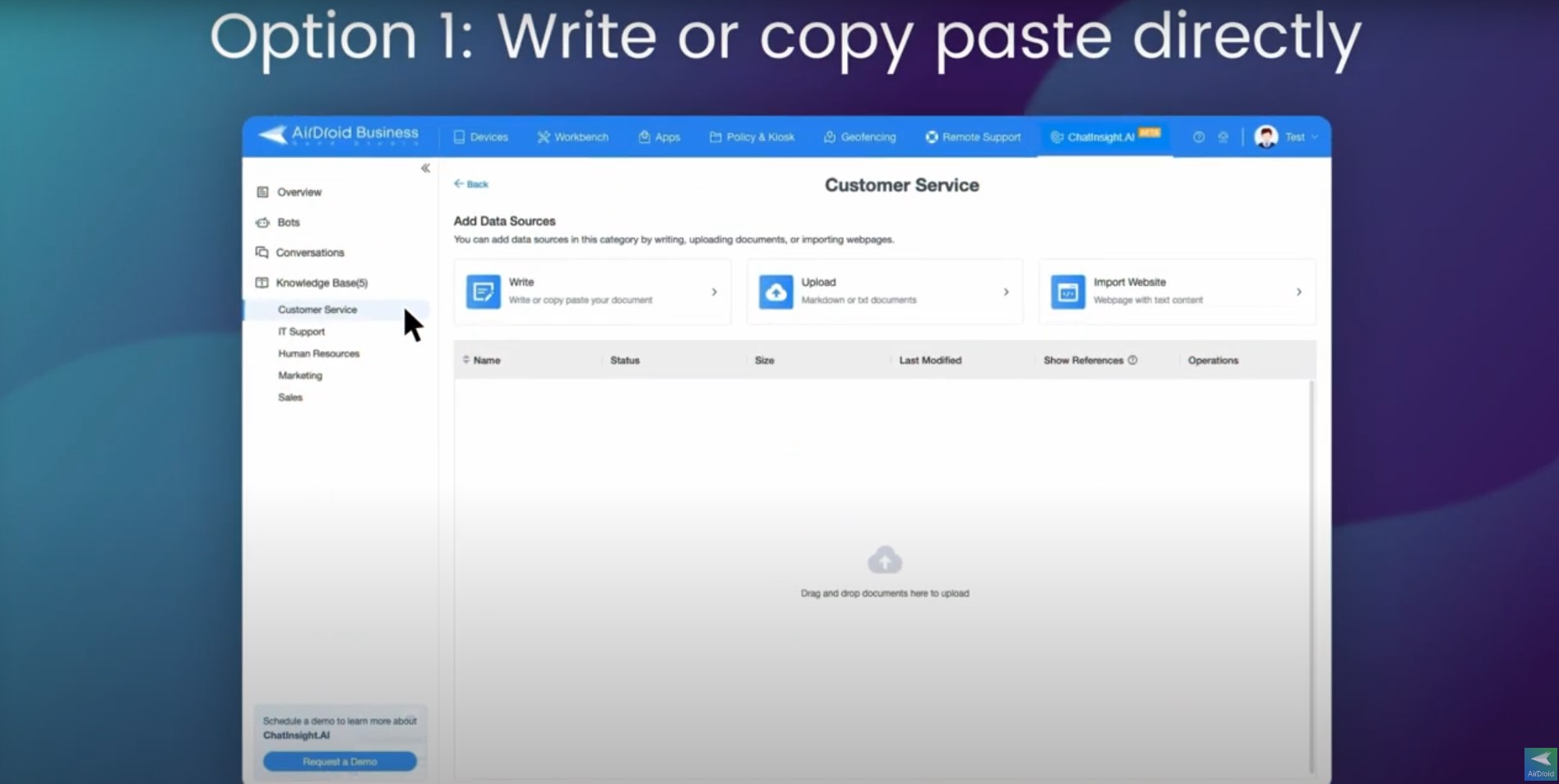Go to the Apps tab
Screen dimensions: 1559x784
pyautogui.click(x=659, y=137)
